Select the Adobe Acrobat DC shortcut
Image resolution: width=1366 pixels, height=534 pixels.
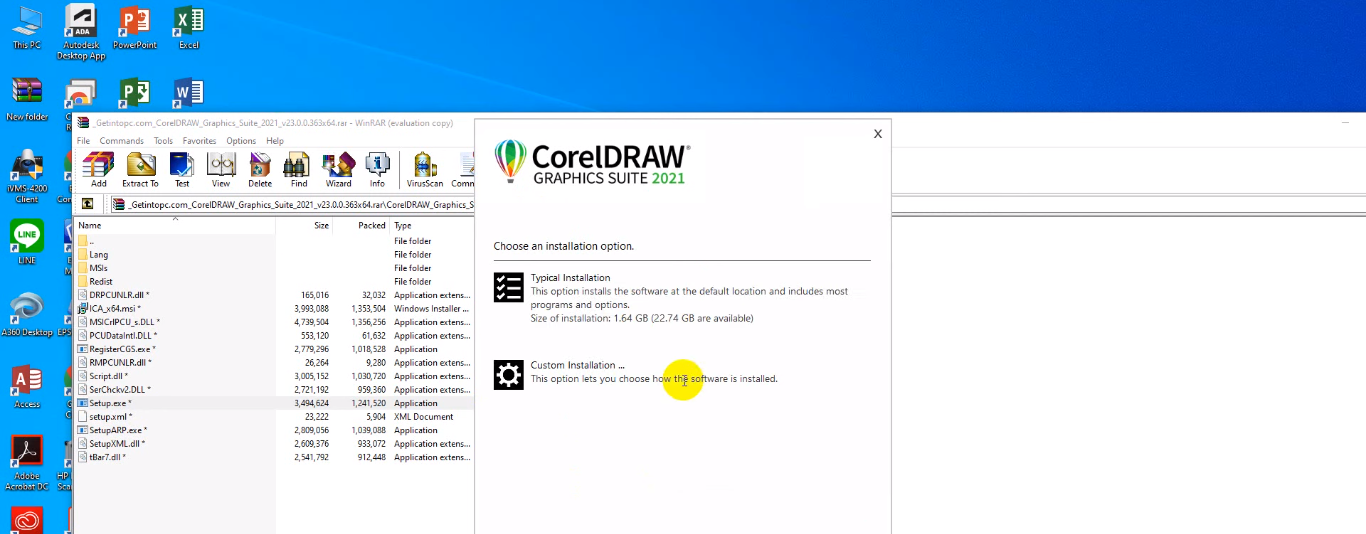point(27,463)
